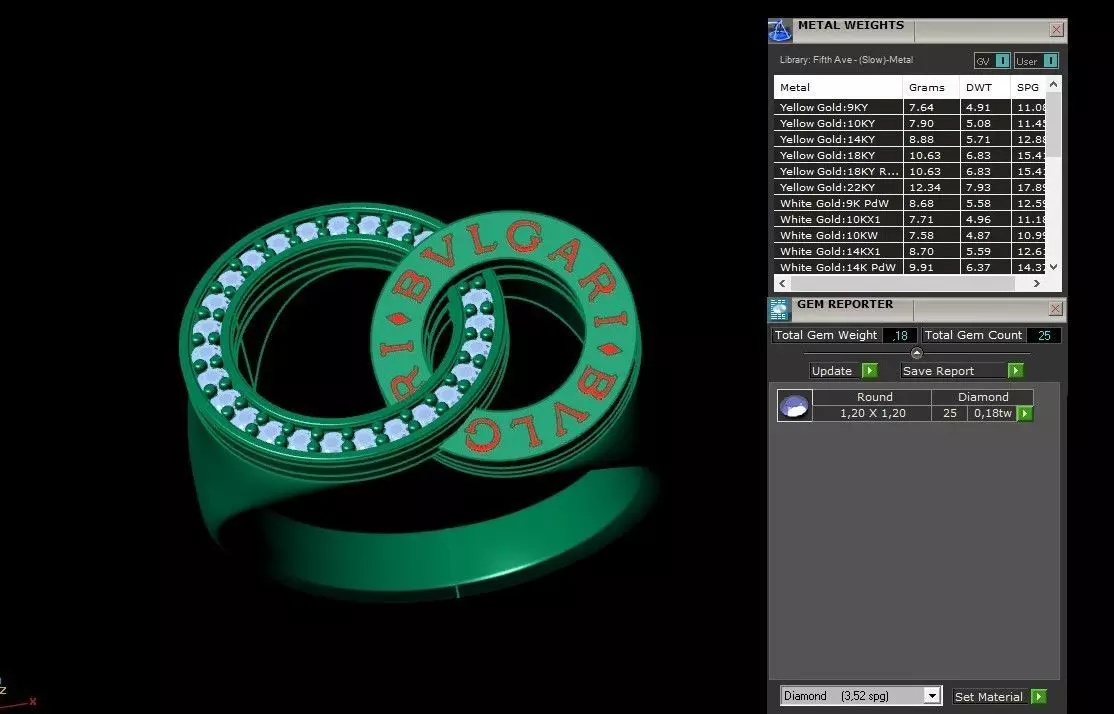This screenshot has width=1114, height=714.
Task: Click the Save Report button
Action: 954,371
